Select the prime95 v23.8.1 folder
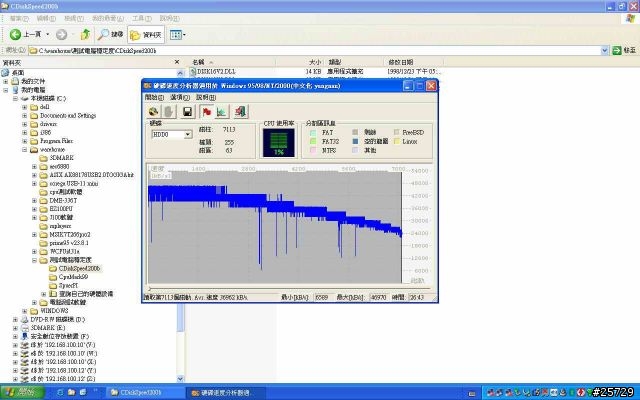 [69, 243]
